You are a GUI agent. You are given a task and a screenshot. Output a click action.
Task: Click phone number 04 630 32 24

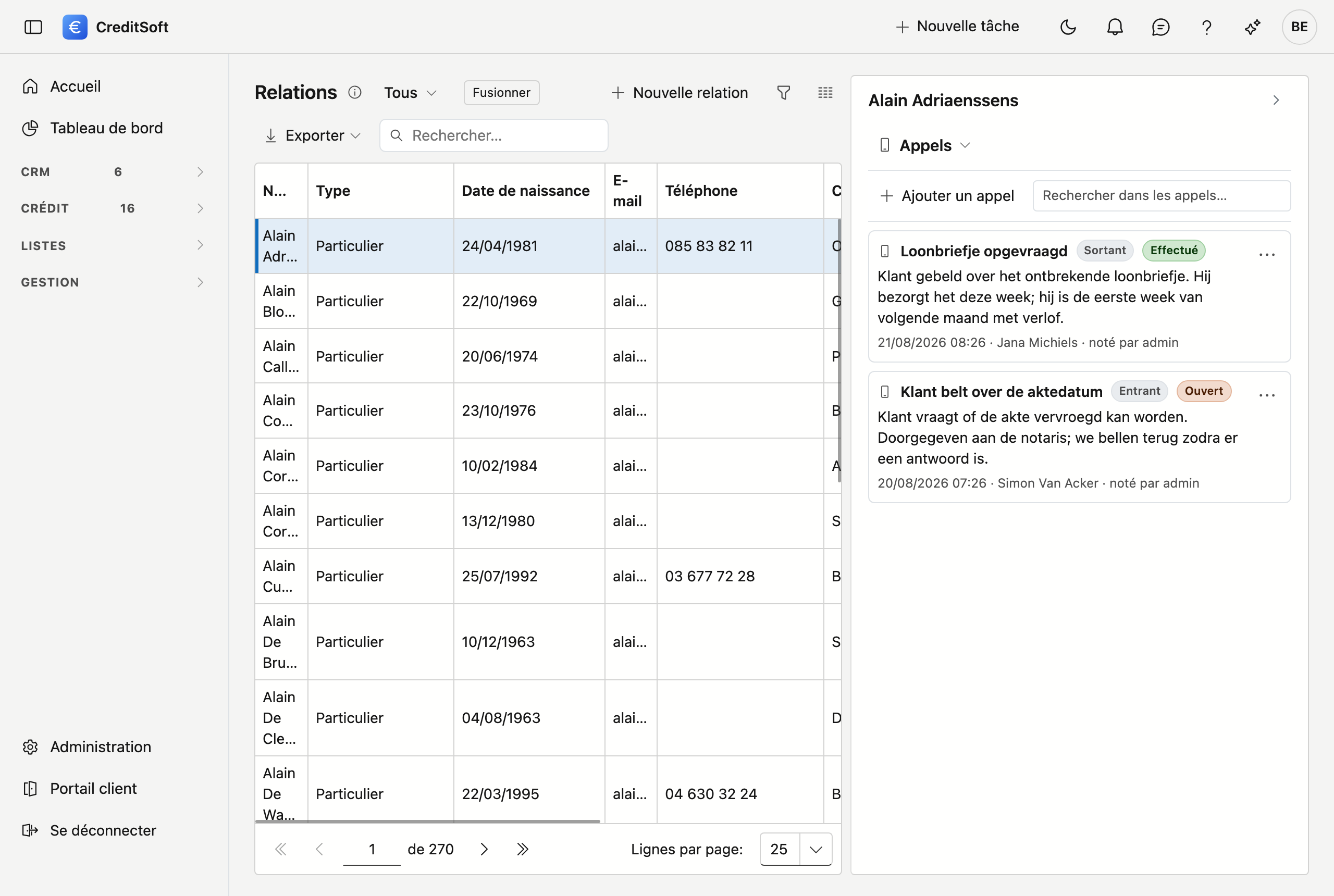(711, 794)
